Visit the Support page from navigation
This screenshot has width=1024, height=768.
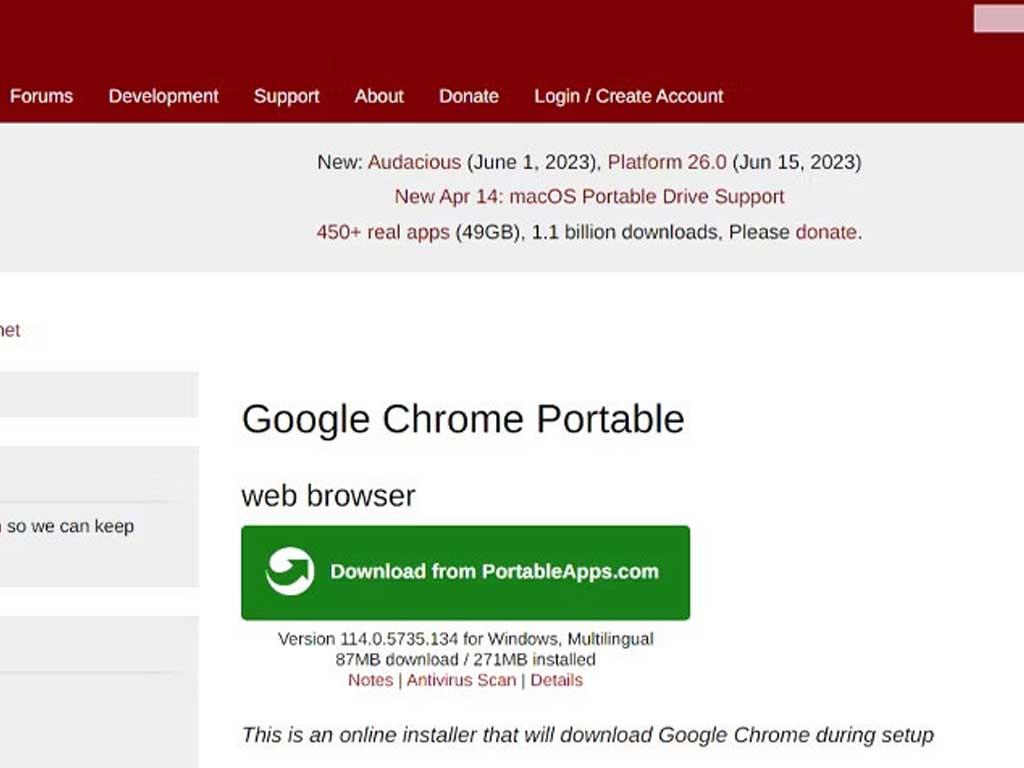(287, 96)
